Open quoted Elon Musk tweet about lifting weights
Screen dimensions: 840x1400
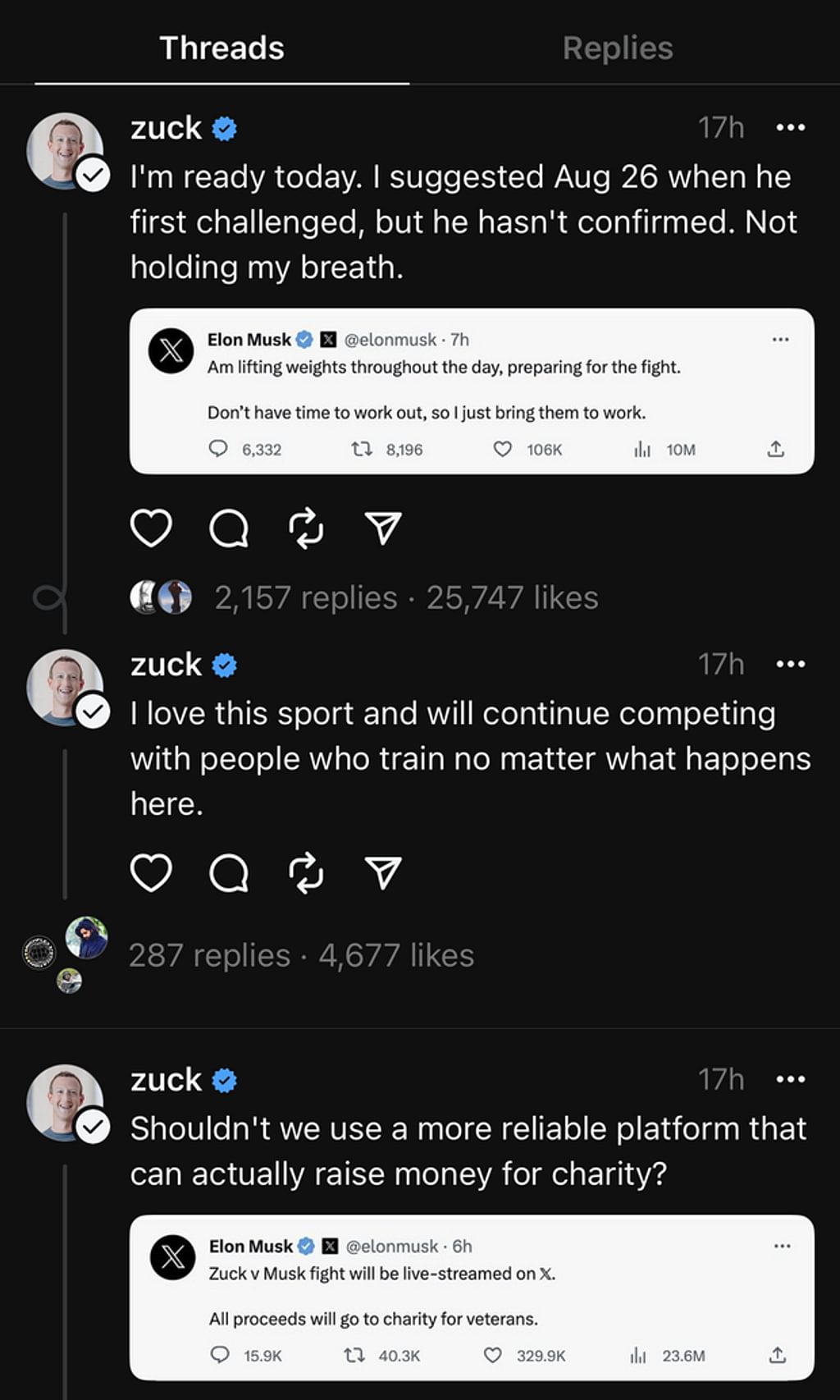tap(472, 391)
